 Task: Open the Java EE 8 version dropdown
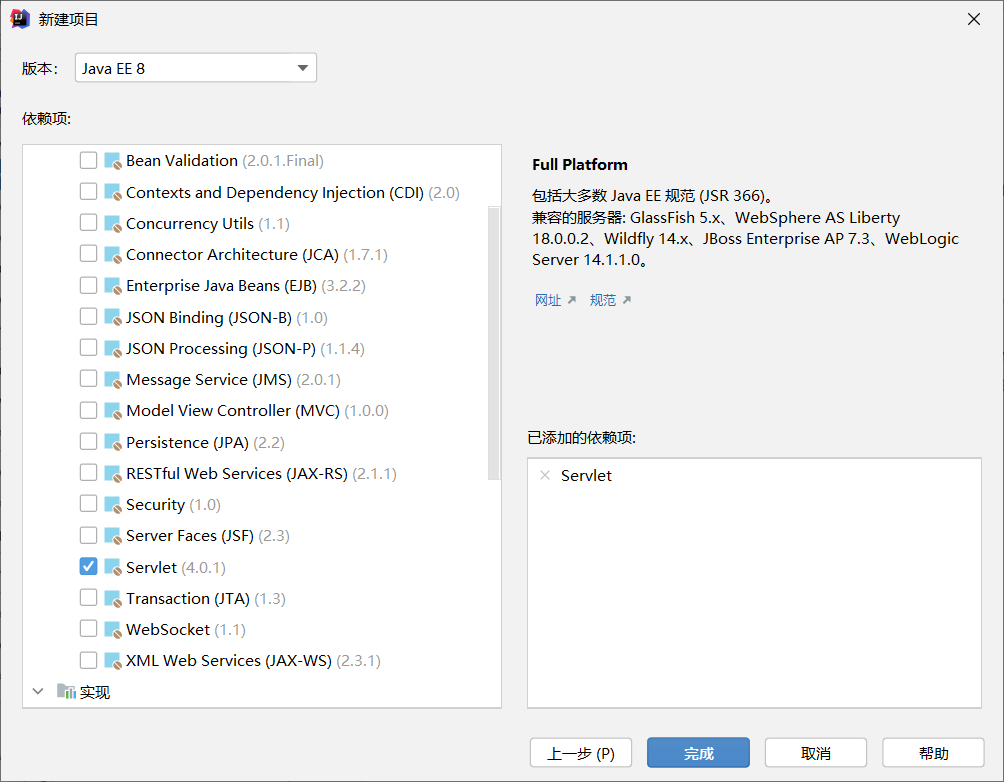click(195, 68)
